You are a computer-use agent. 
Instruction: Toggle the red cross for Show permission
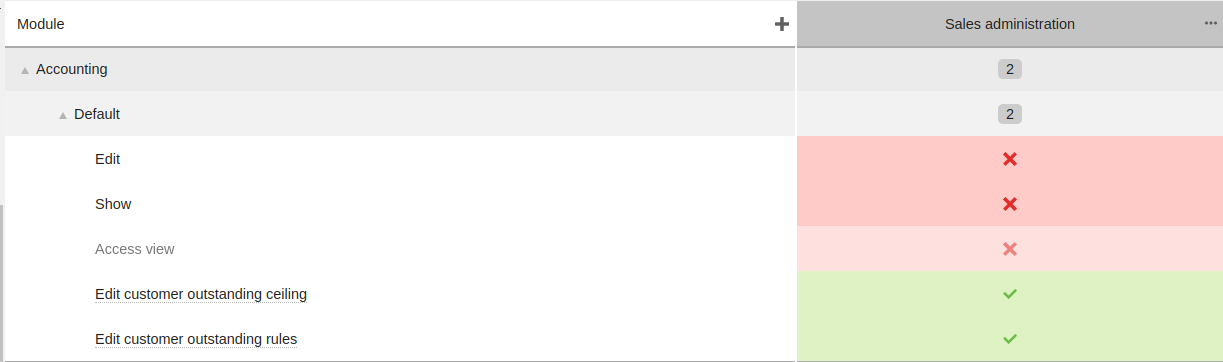coord(1010,204)
